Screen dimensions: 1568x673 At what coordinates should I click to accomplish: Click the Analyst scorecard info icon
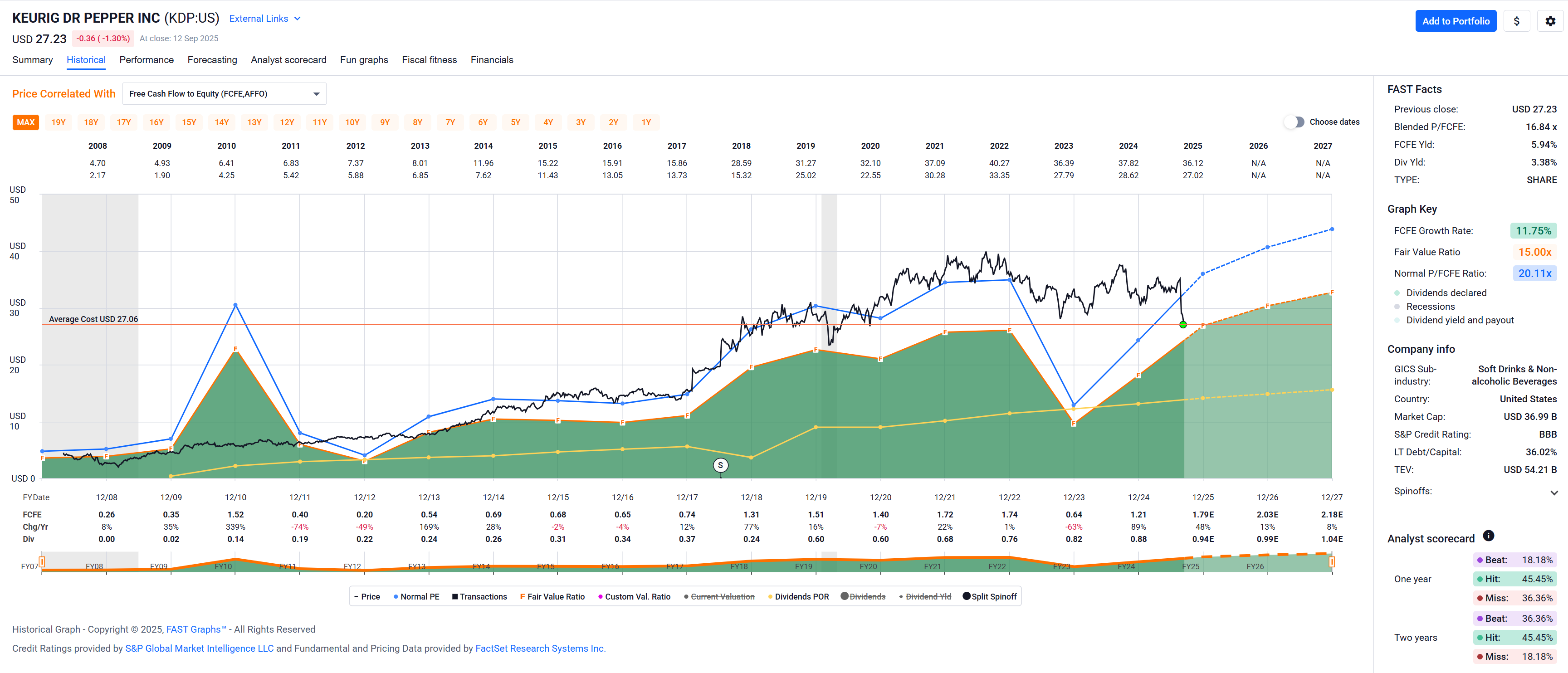[x=1488, y=536]
